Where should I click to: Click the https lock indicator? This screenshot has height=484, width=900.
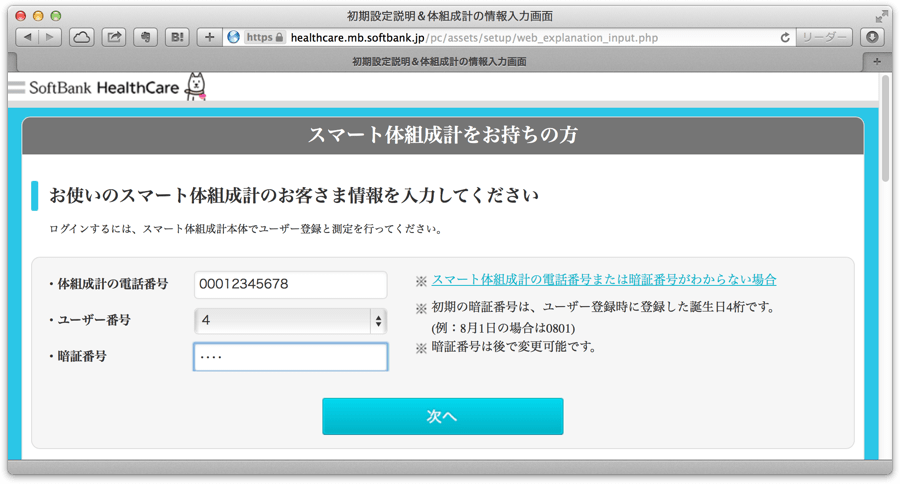tap(265, 37)
